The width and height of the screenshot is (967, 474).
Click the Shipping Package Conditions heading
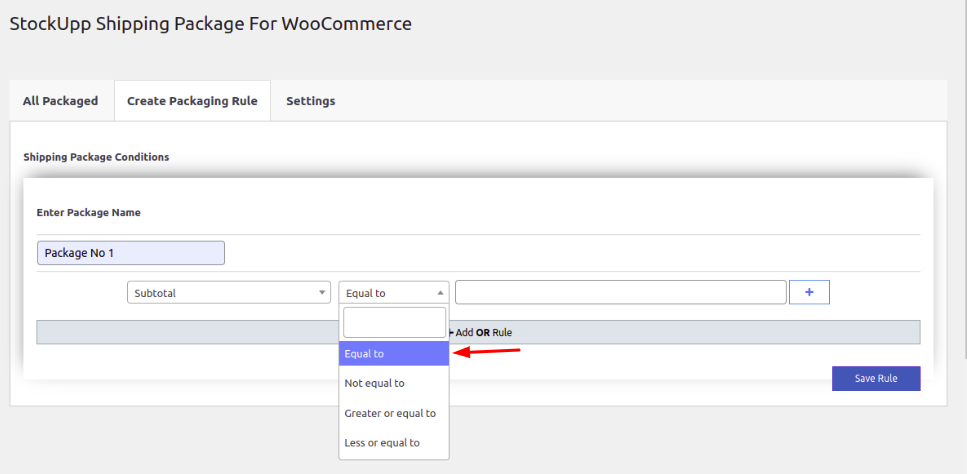[96, 157]
